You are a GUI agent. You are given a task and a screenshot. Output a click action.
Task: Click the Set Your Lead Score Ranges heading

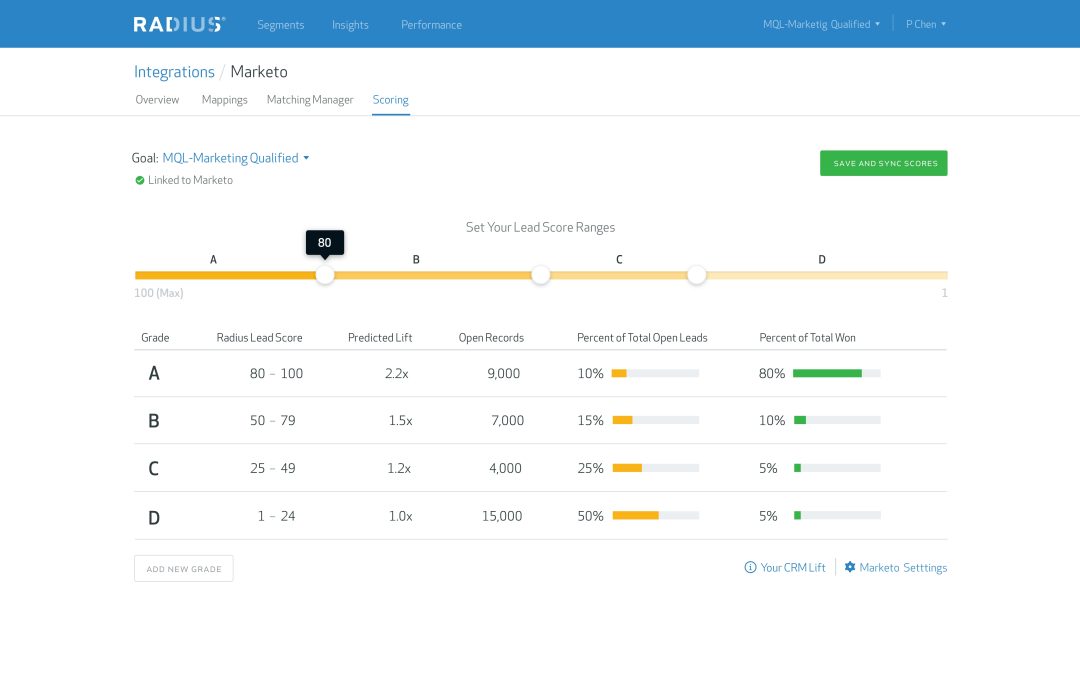coord(540,227)
